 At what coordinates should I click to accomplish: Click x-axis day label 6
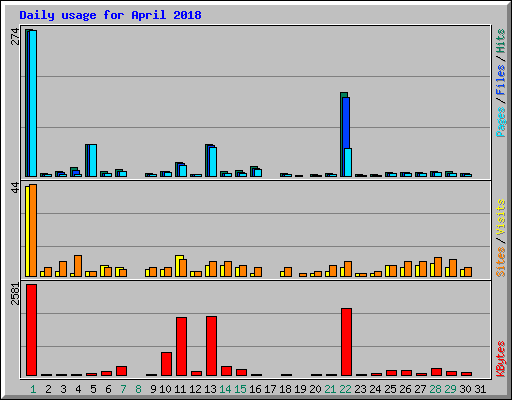[108, 389]
